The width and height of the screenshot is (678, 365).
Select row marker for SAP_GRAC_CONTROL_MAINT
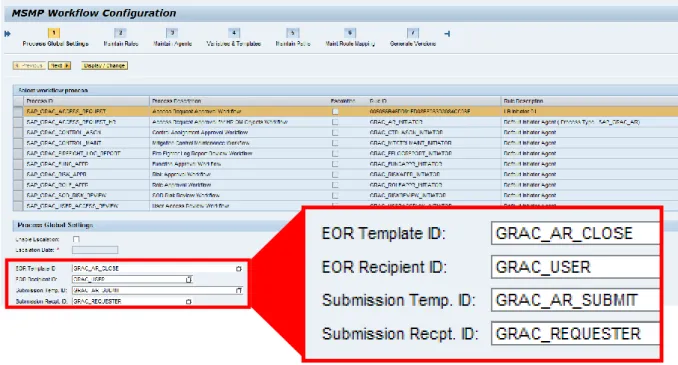click(18, 143)
